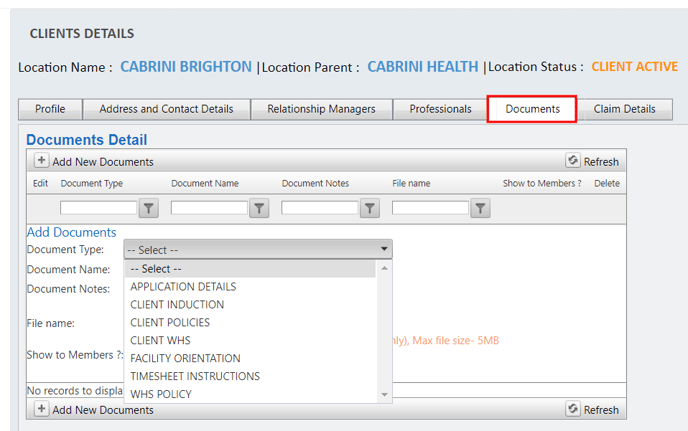Screen dimensions: 688x431
Task: Click the Document Name filter text box
Action: 209,208
